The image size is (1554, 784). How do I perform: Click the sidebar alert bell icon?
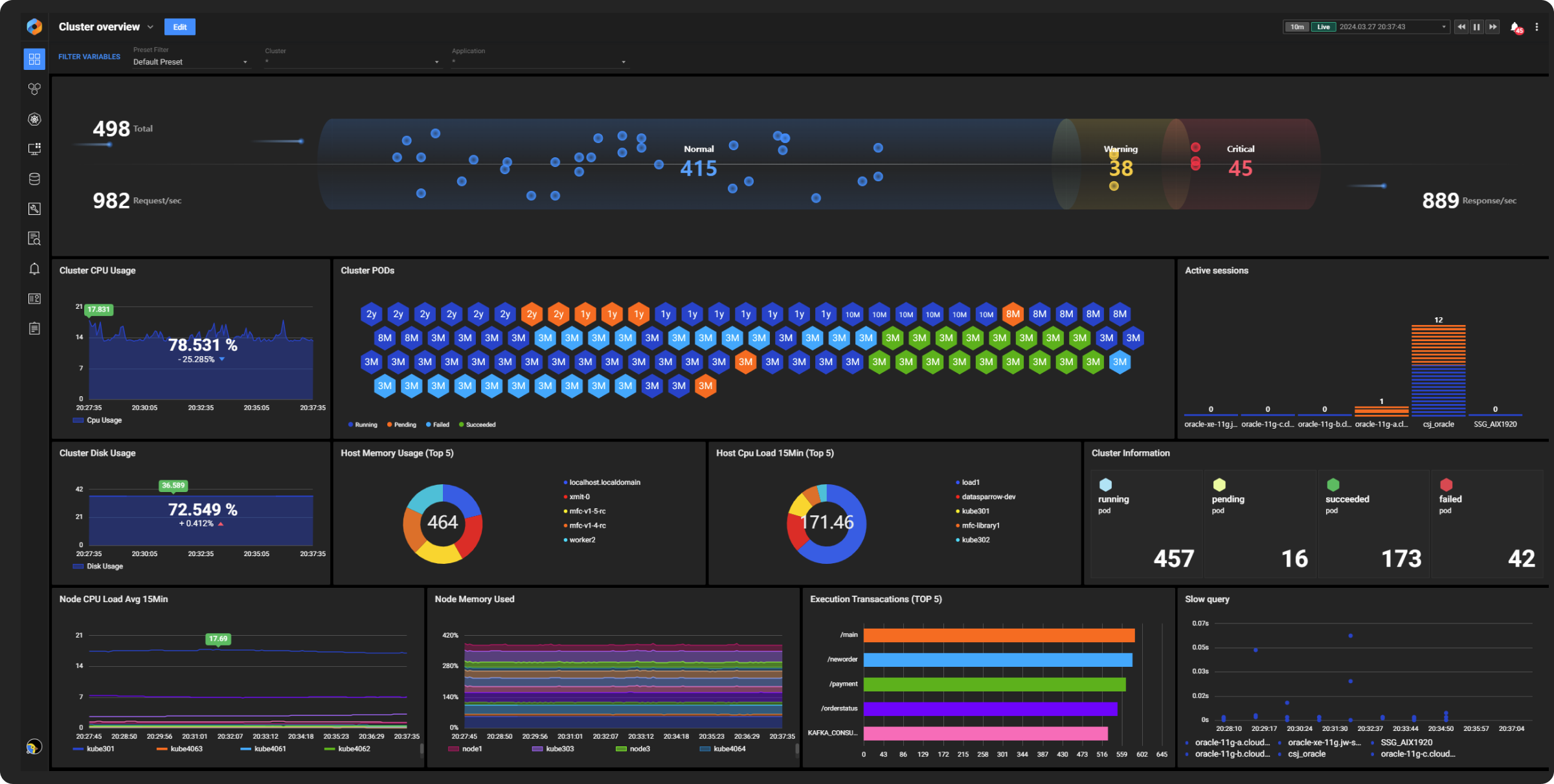34,269
